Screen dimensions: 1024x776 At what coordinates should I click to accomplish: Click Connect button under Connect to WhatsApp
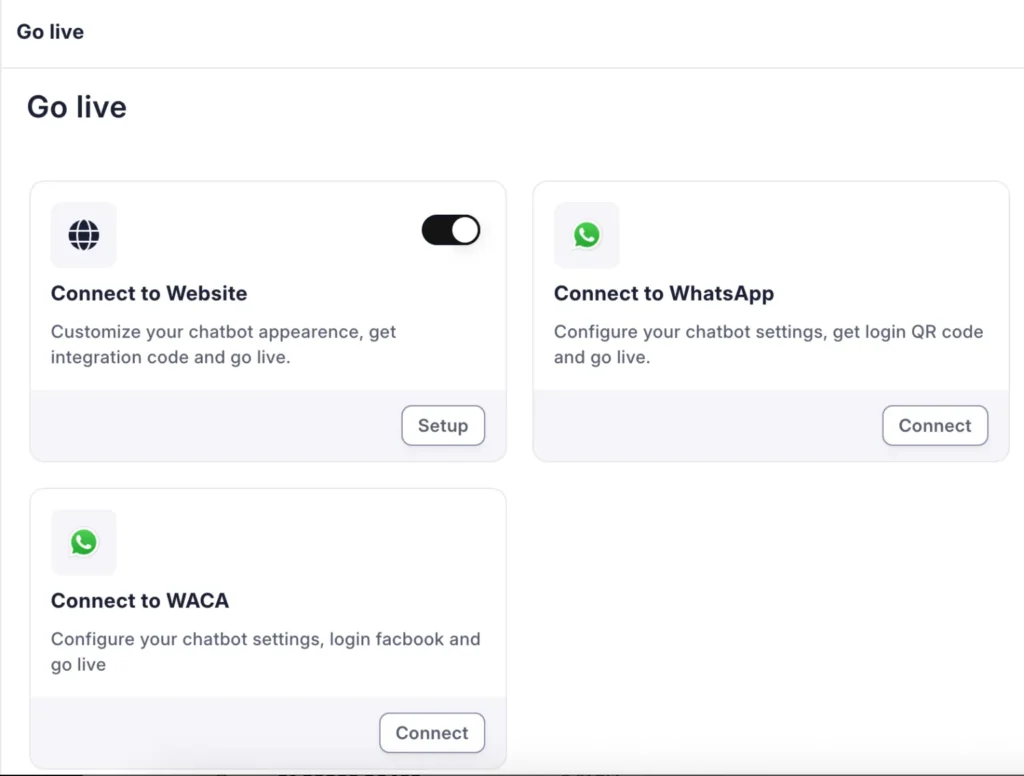pyautogui.click(x=935, y=425)
